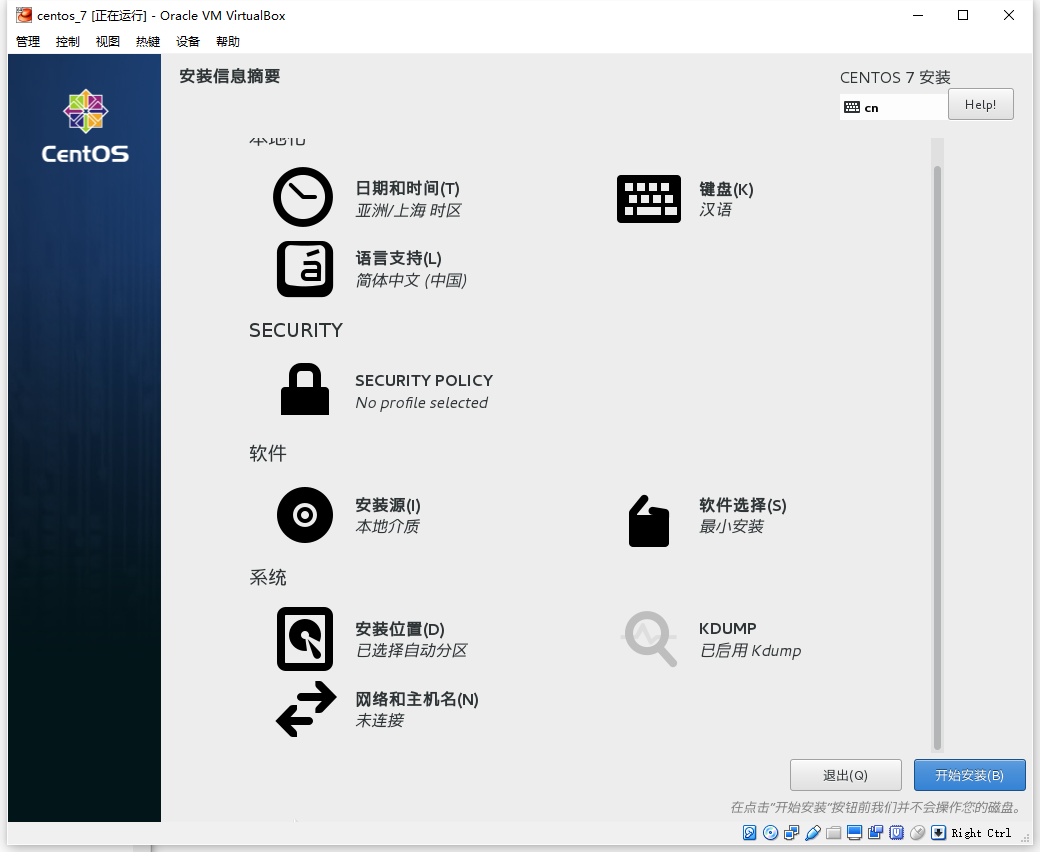Click the CENTOS 7 安装 title text

pos(895,78)
